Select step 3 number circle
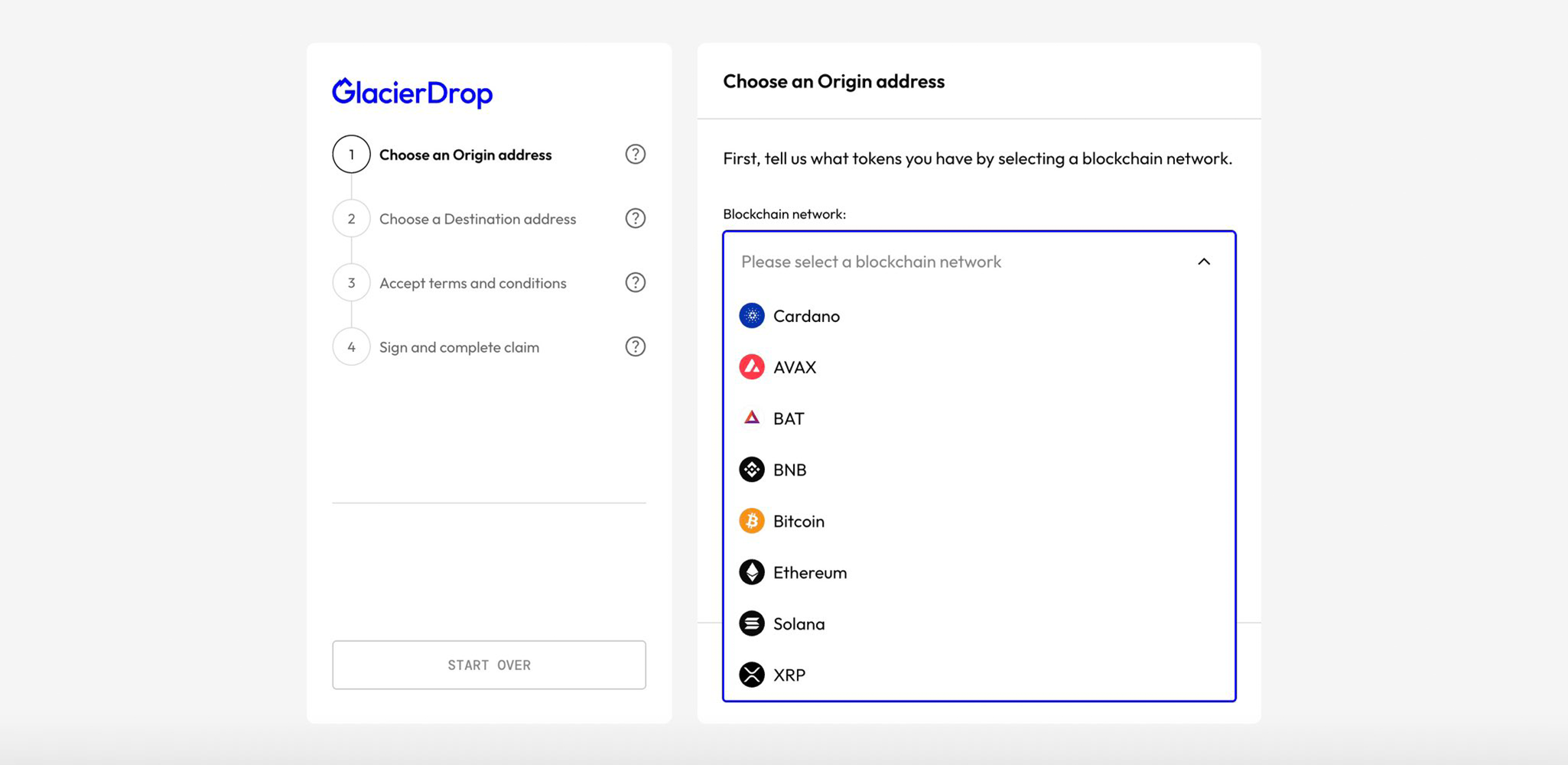The height and width of the screenshot is (765, 1568). (351, 283)
